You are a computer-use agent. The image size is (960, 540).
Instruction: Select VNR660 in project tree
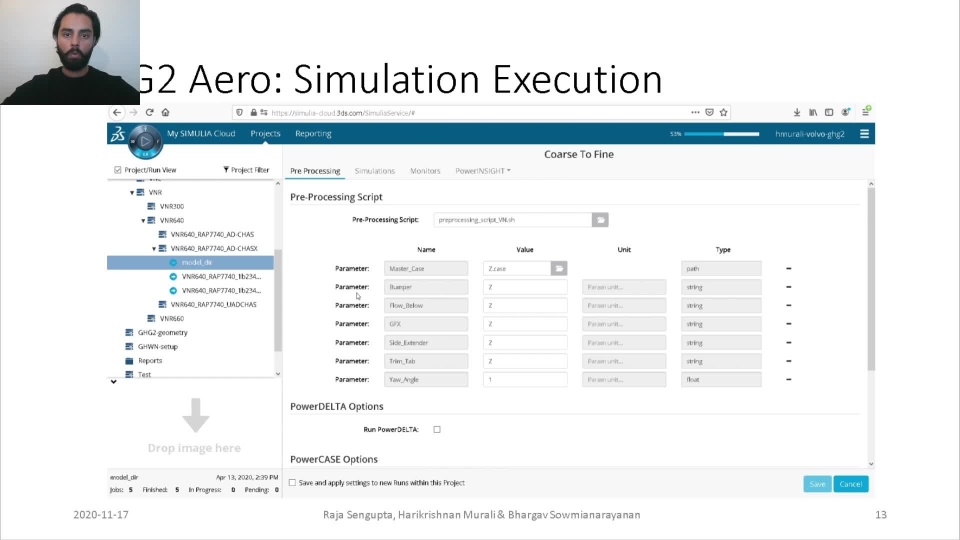171,318
